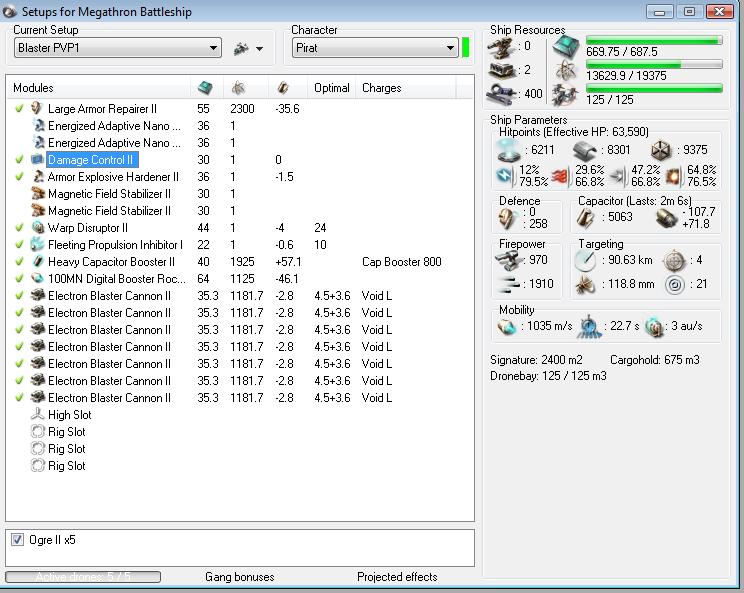Open the Current Setup dropdown Blaster PVP1
744x593 pixels.
tap(118, 48)
